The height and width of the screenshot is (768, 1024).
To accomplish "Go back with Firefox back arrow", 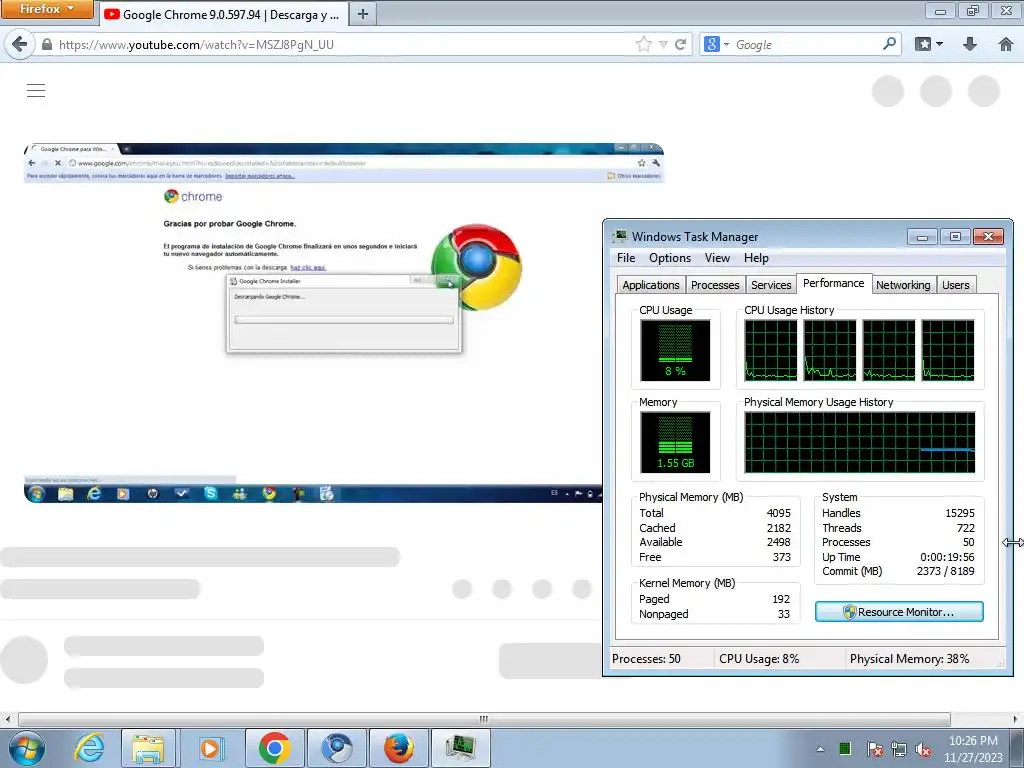I will pos(20,44).
